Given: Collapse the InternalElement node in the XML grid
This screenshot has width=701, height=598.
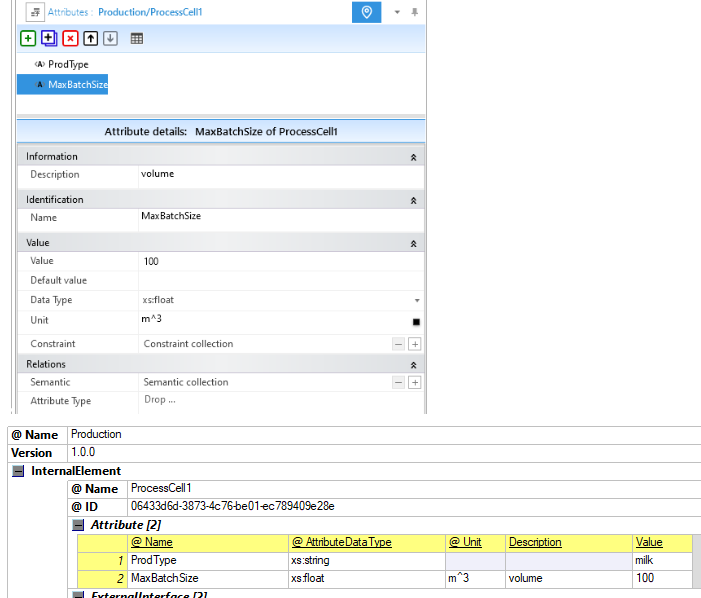Looking at the screenshot, I should 18,471.
